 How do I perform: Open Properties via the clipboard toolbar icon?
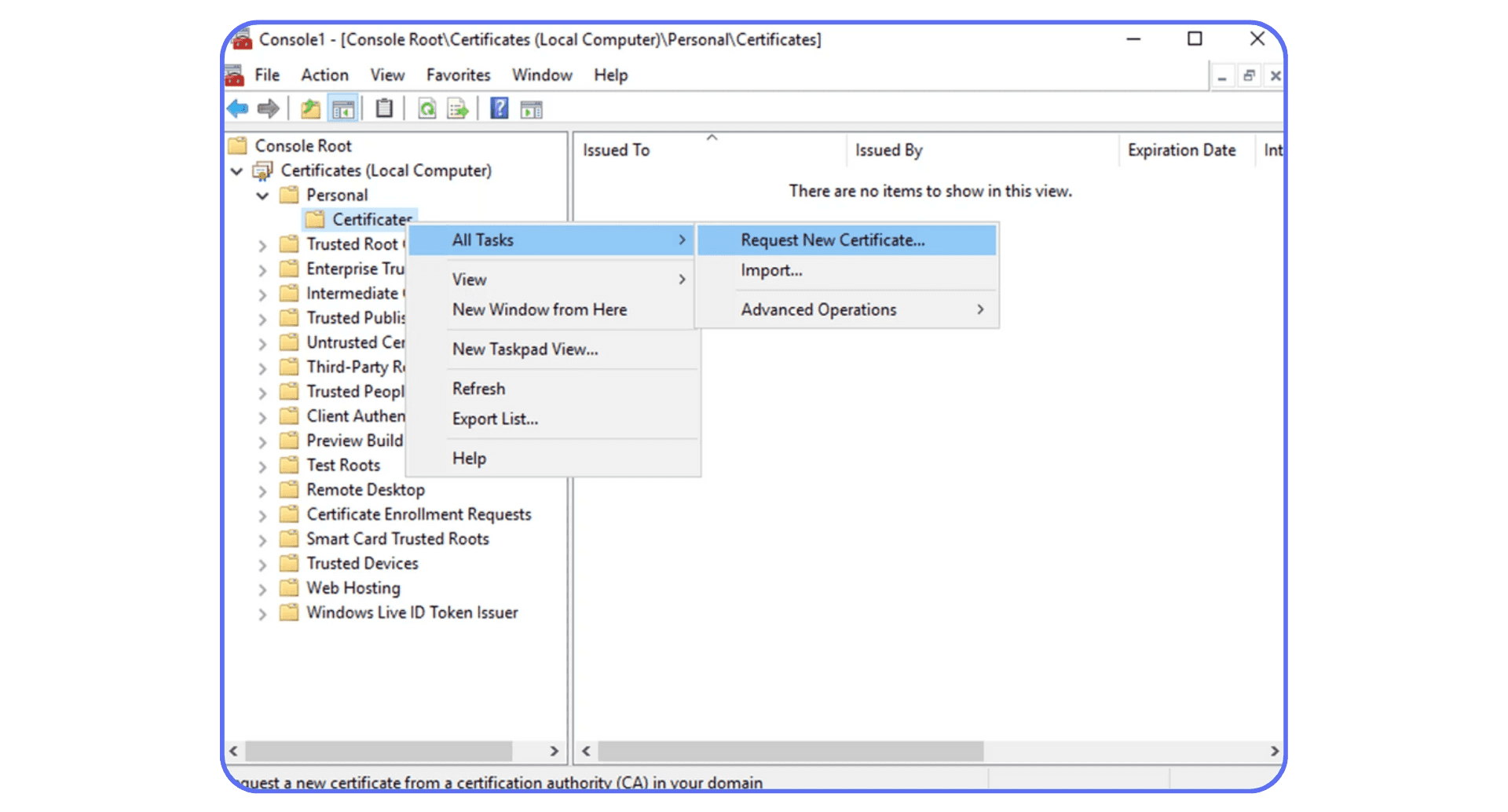(x=383, y=108)
